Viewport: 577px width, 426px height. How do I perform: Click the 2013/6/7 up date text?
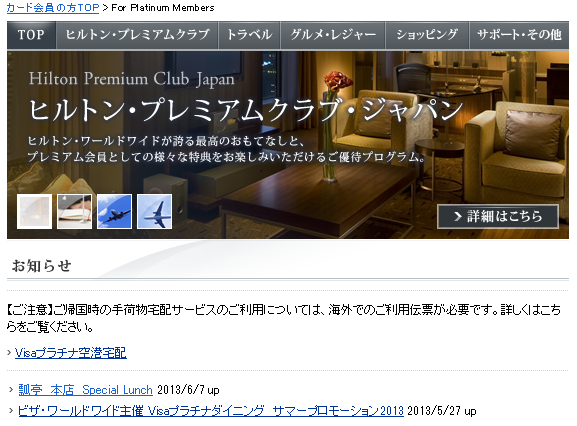pos(188,390)
